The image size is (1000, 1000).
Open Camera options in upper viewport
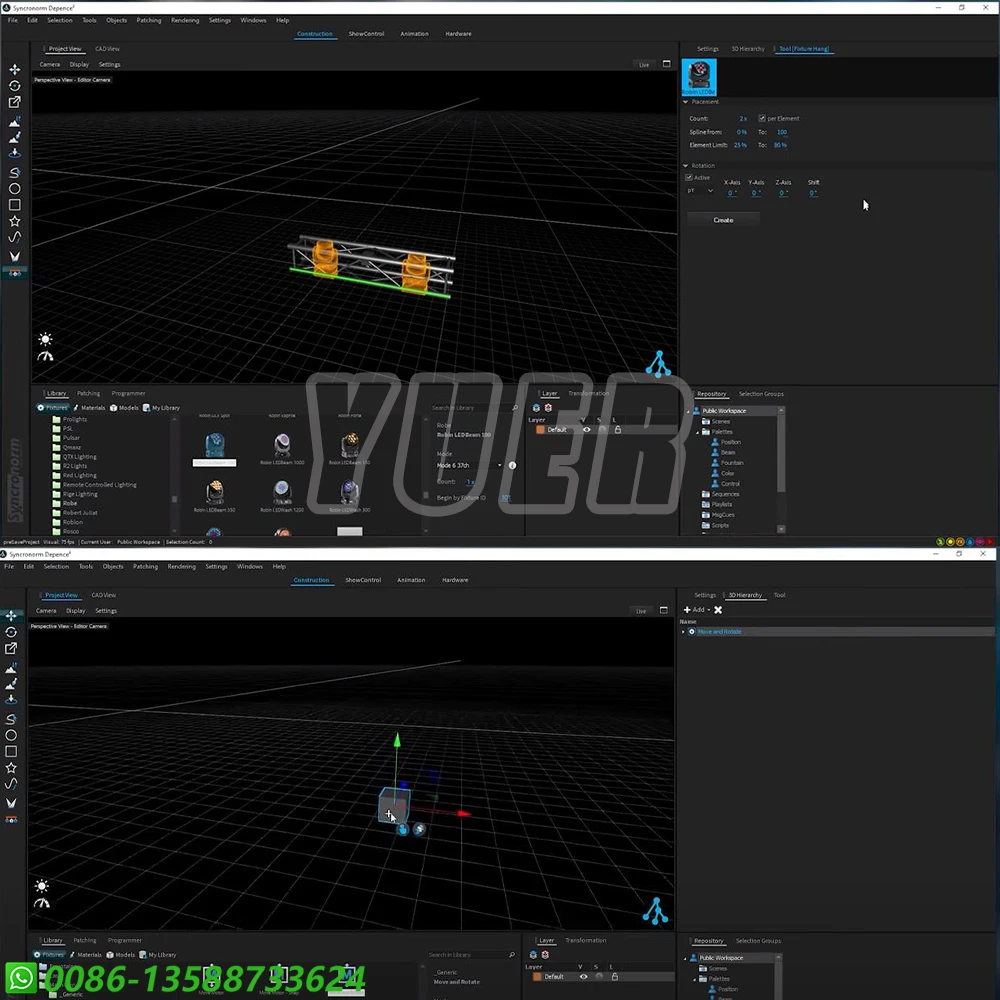50,64
